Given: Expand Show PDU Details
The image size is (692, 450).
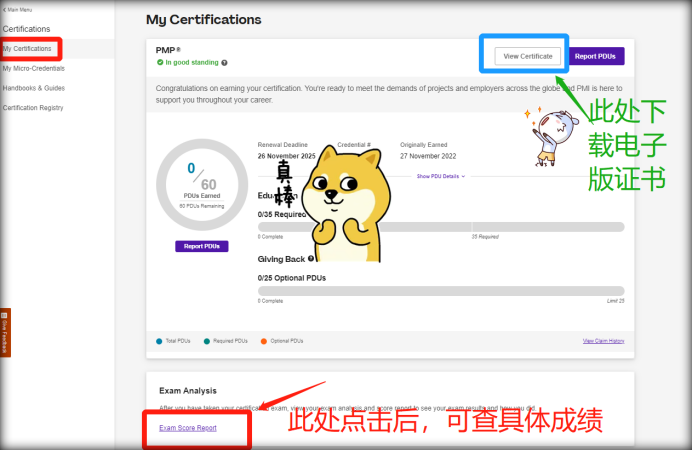Looking at the screenshot, I should [x=441, y=176].
